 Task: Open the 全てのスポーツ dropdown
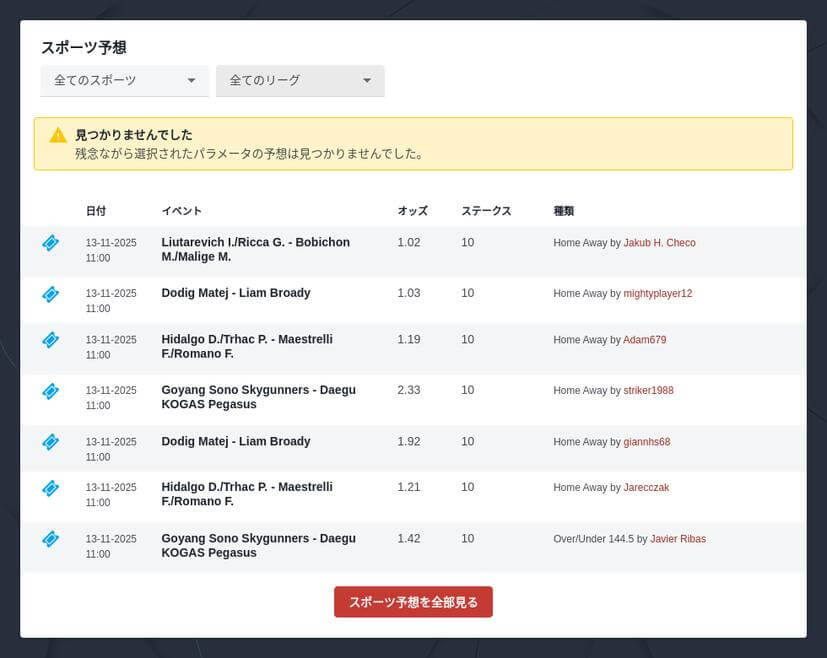point(124,81)
